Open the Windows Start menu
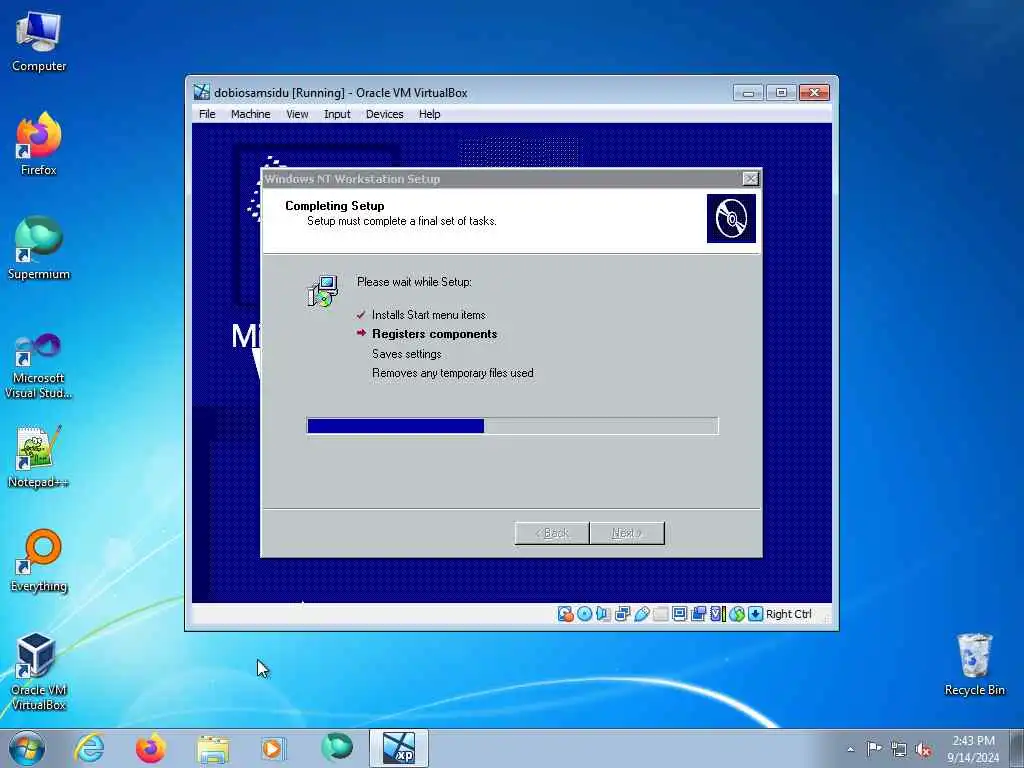The height and width of the screenshot is (768, 1024). (x=27, y=748)
